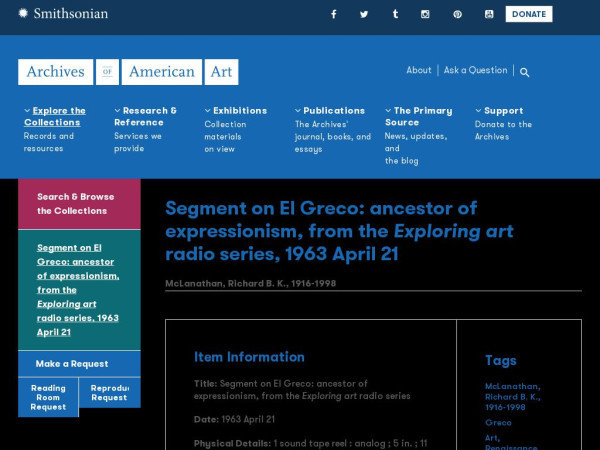Click the Title: Segment on El Greco line
The height and width of the screenshot is (450, 600).
point(302,390)
